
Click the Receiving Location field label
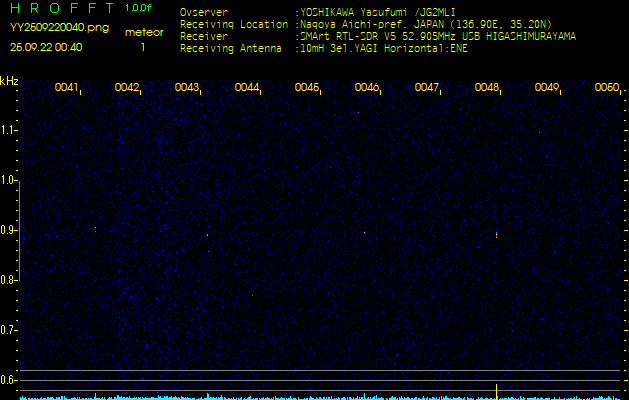tap(234, 24)
